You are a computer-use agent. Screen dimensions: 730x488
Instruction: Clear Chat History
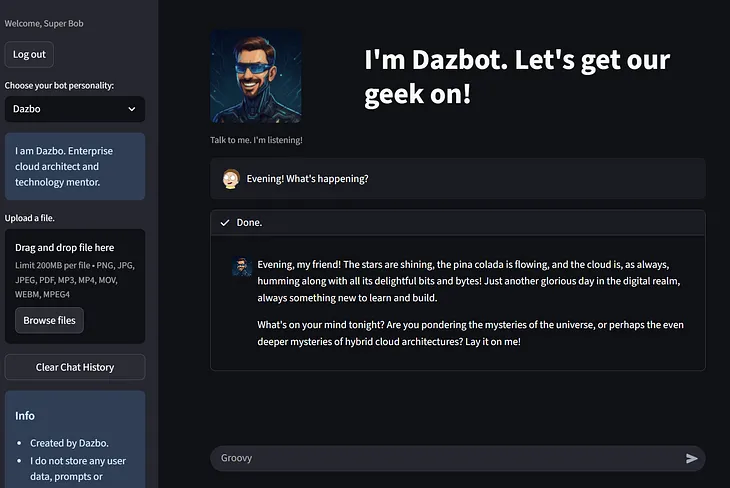click(75, 367)
